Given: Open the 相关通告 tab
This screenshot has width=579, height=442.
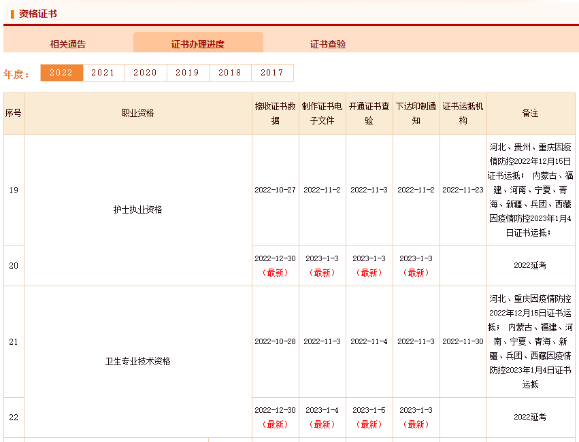Looking at the screenshot, I should pos(68,44).
